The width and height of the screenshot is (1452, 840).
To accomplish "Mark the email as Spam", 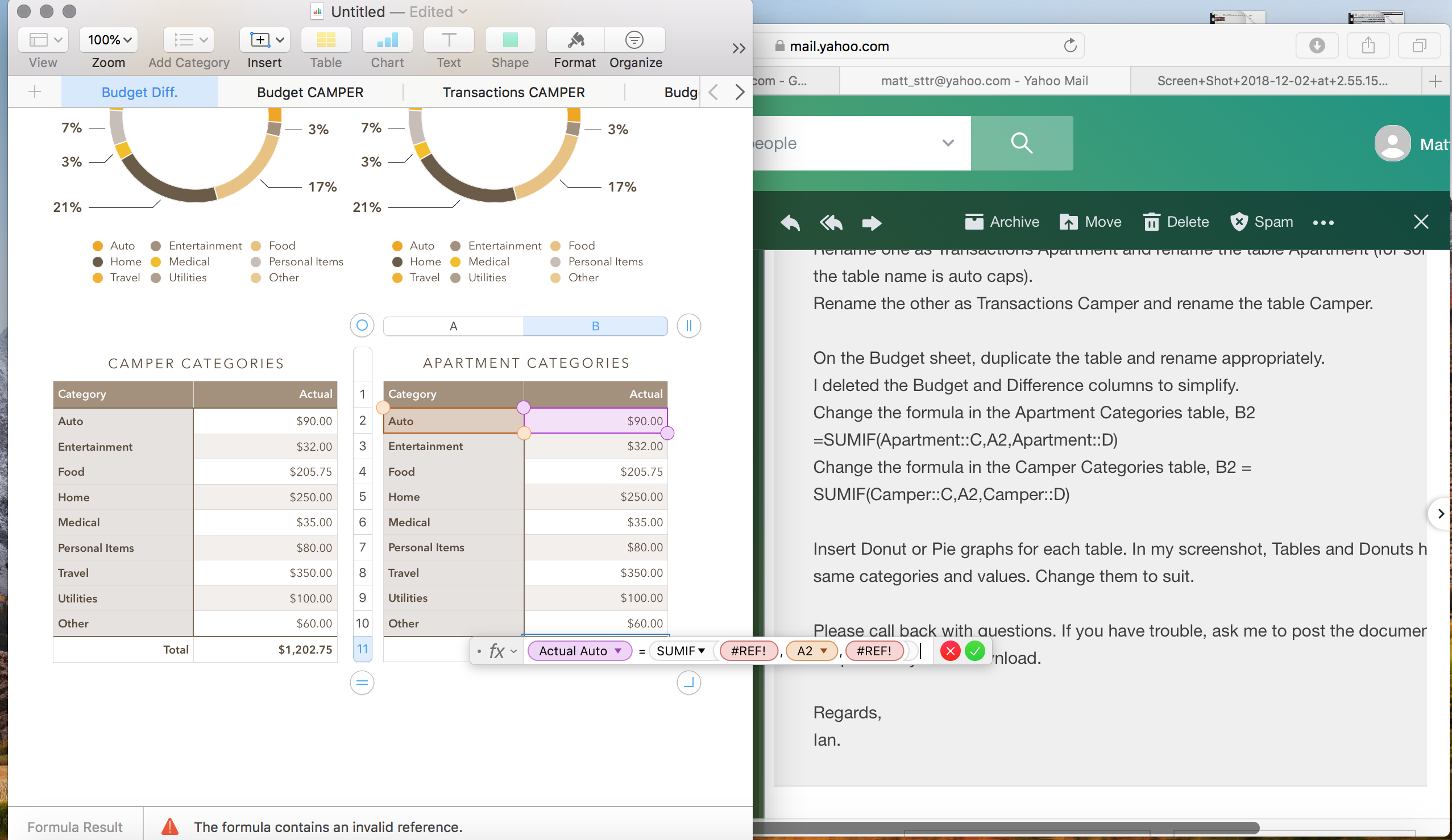I will coord(1262,222).
